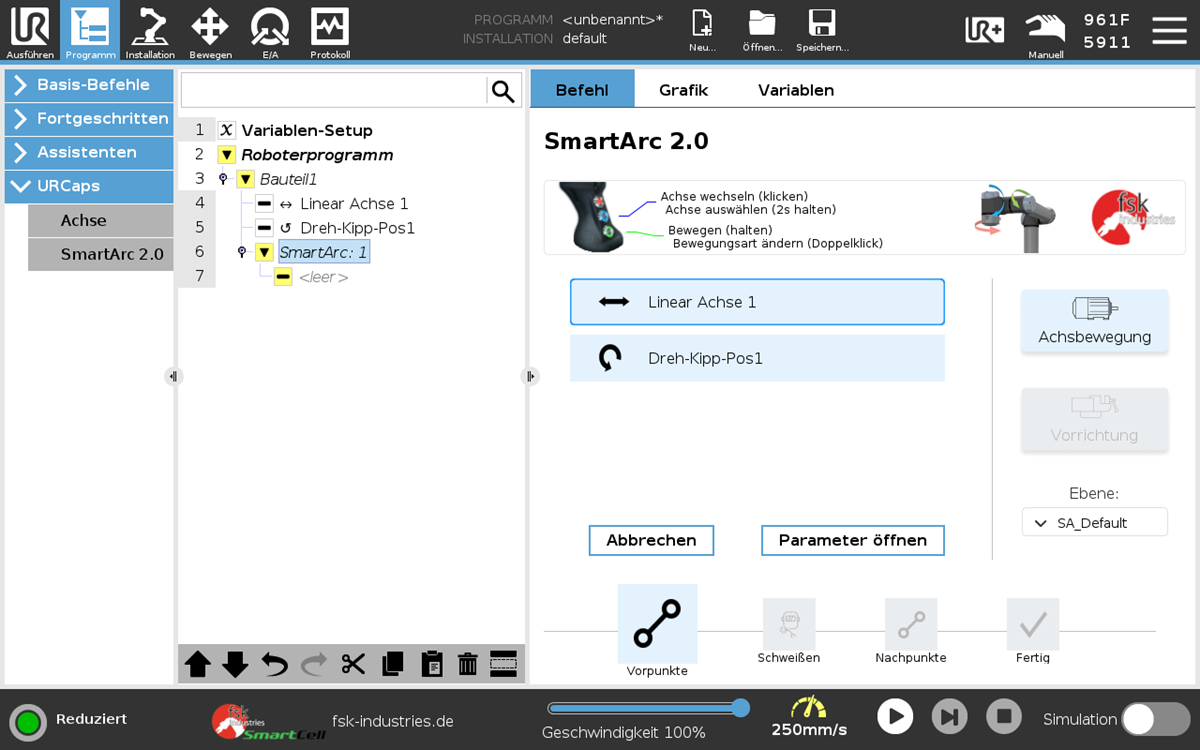Collapse the program tree panel handle
Image resolution: width=1200 pixels, height=750 pixels.
click(x=530, y=377)
